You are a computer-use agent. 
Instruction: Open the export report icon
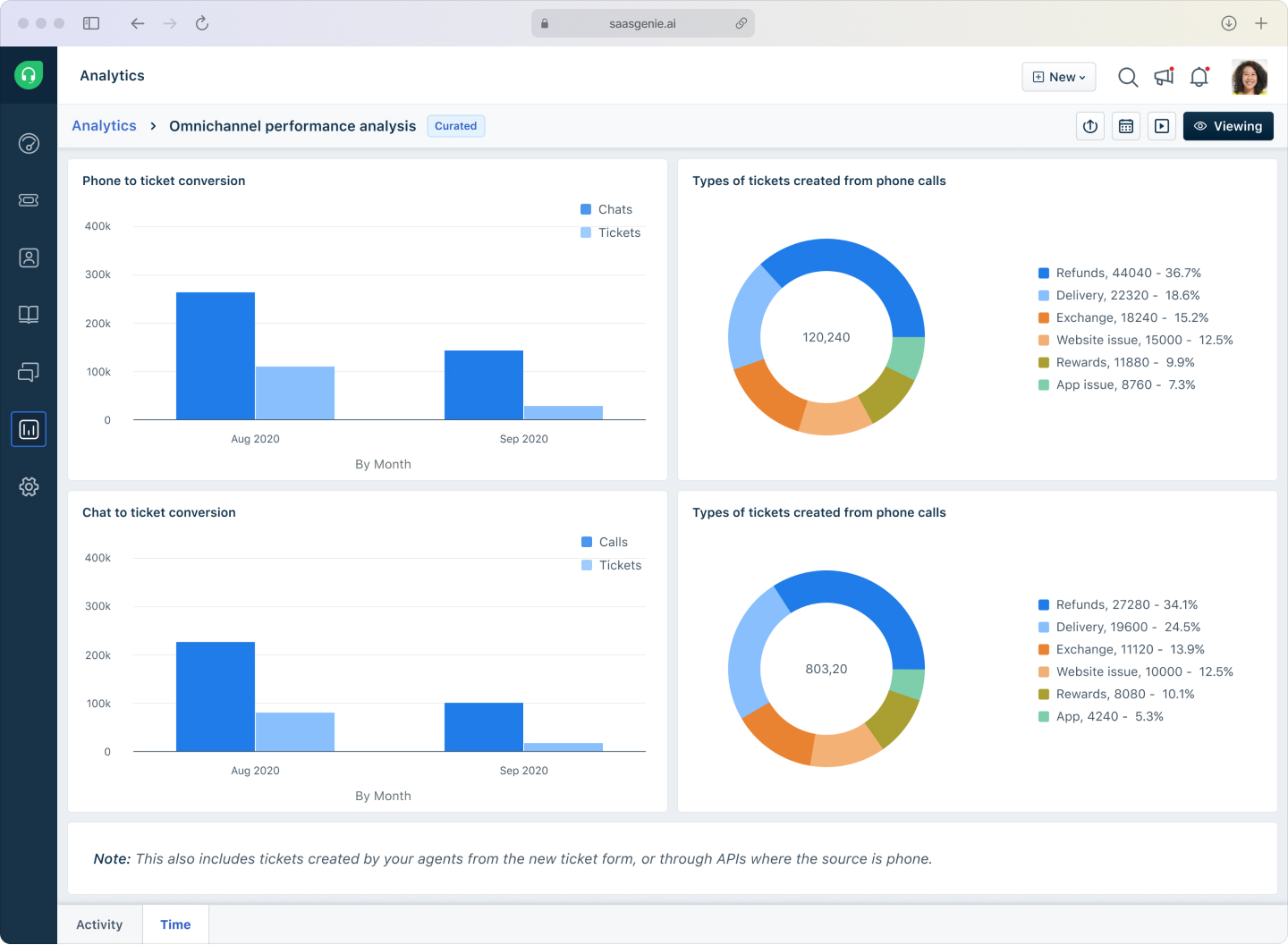(1090, 126)
